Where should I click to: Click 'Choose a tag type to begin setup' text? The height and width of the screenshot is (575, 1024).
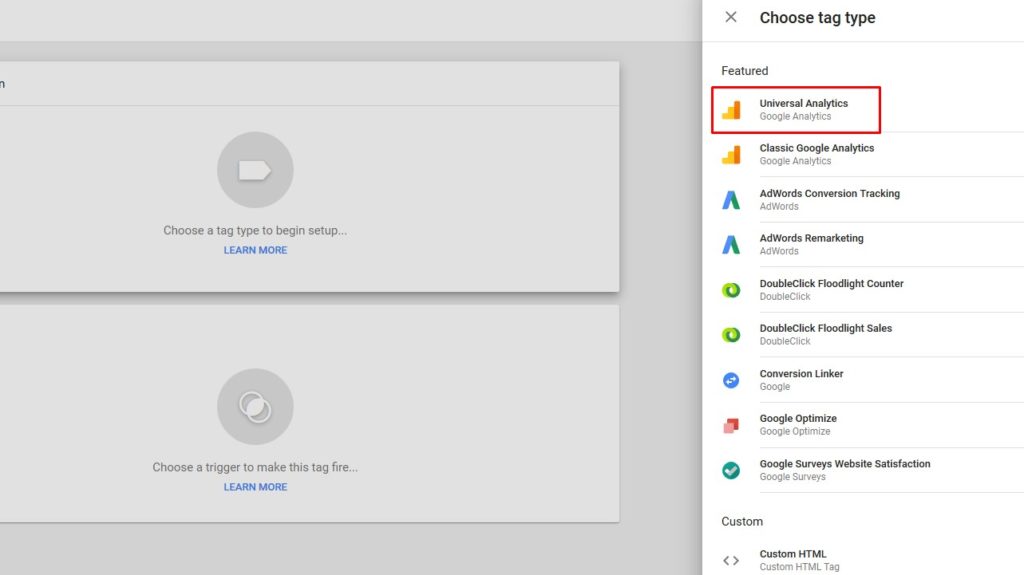click(x=255, y=231)
